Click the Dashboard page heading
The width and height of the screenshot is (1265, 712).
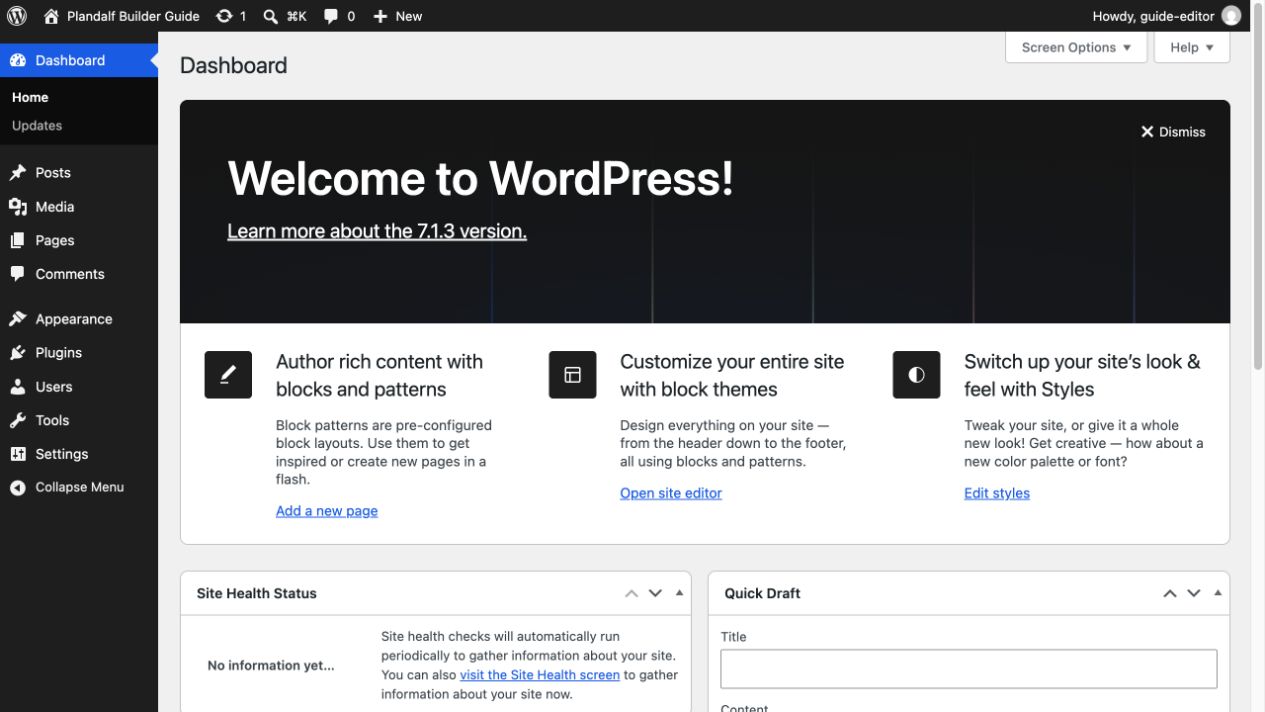tap(234, 66)
